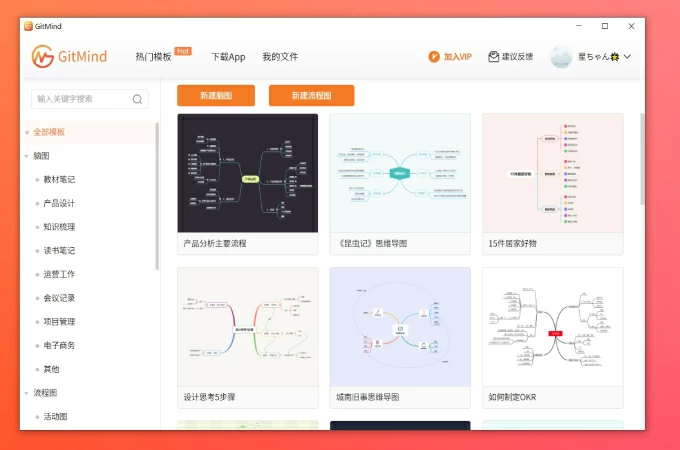Click the 新建脑图 button
Viewport: 680px width, 450px height.
coord(216,95)
